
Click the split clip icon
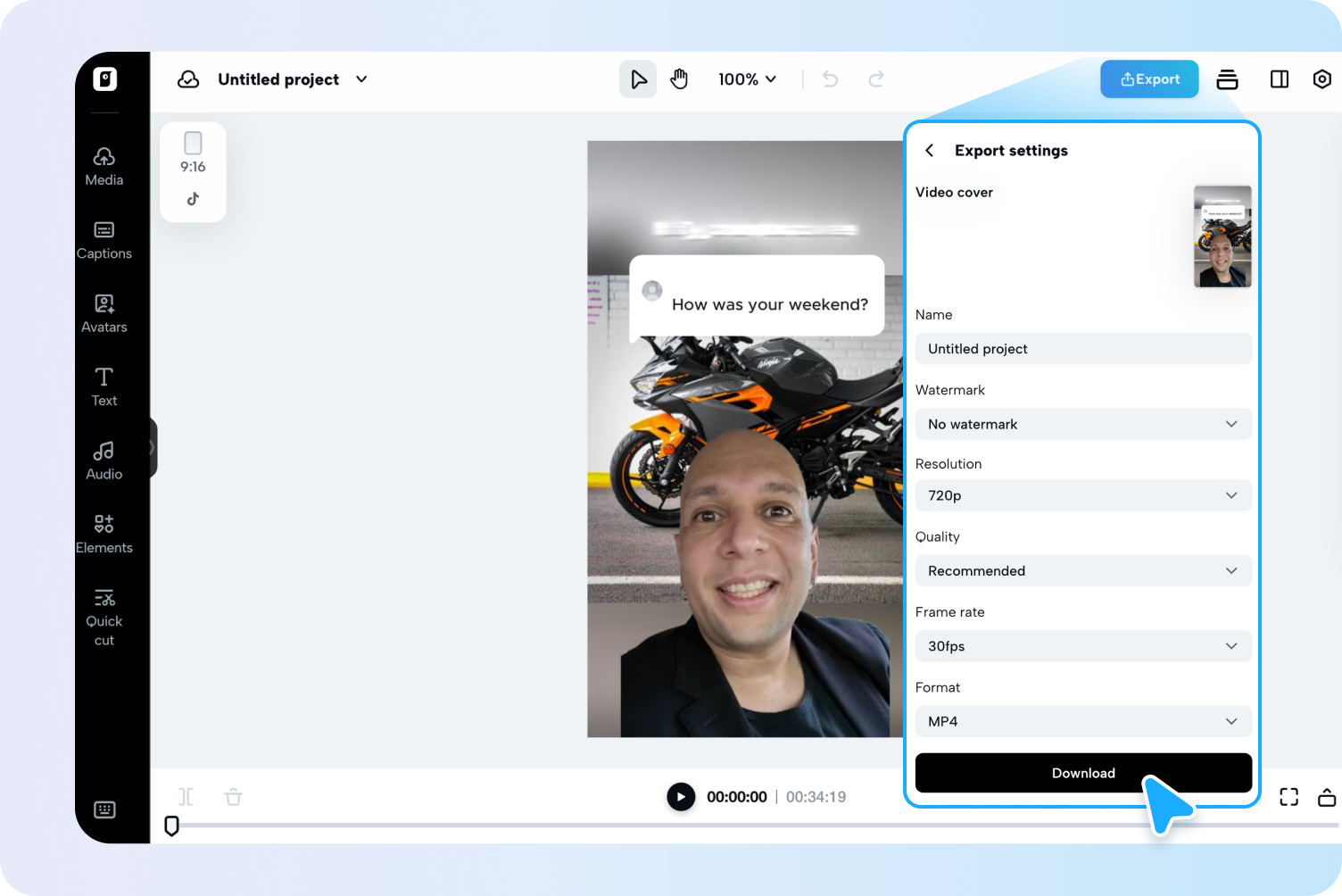pyautogui.click(x=186, y=797)
